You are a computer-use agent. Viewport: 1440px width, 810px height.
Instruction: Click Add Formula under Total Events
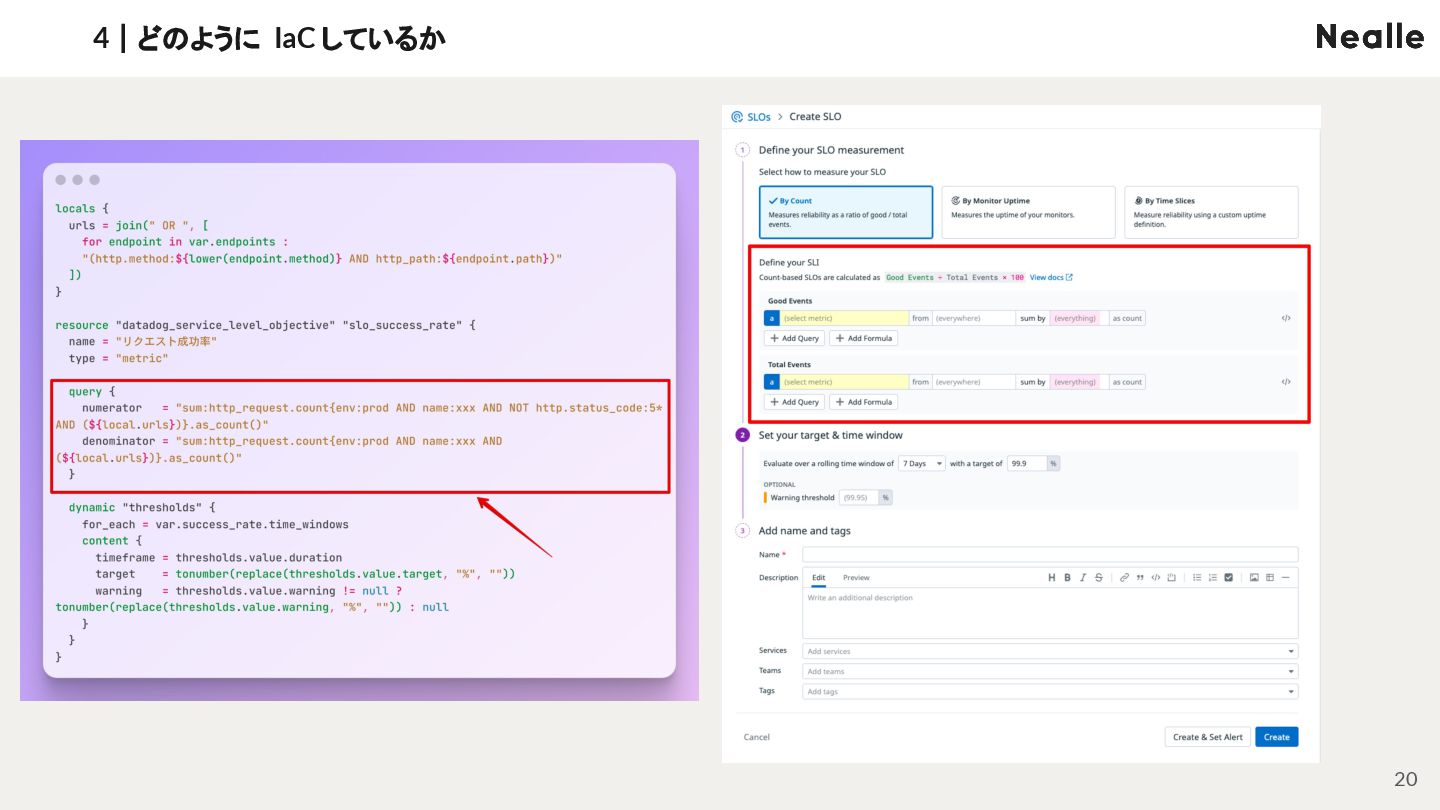tap(864, 402)
